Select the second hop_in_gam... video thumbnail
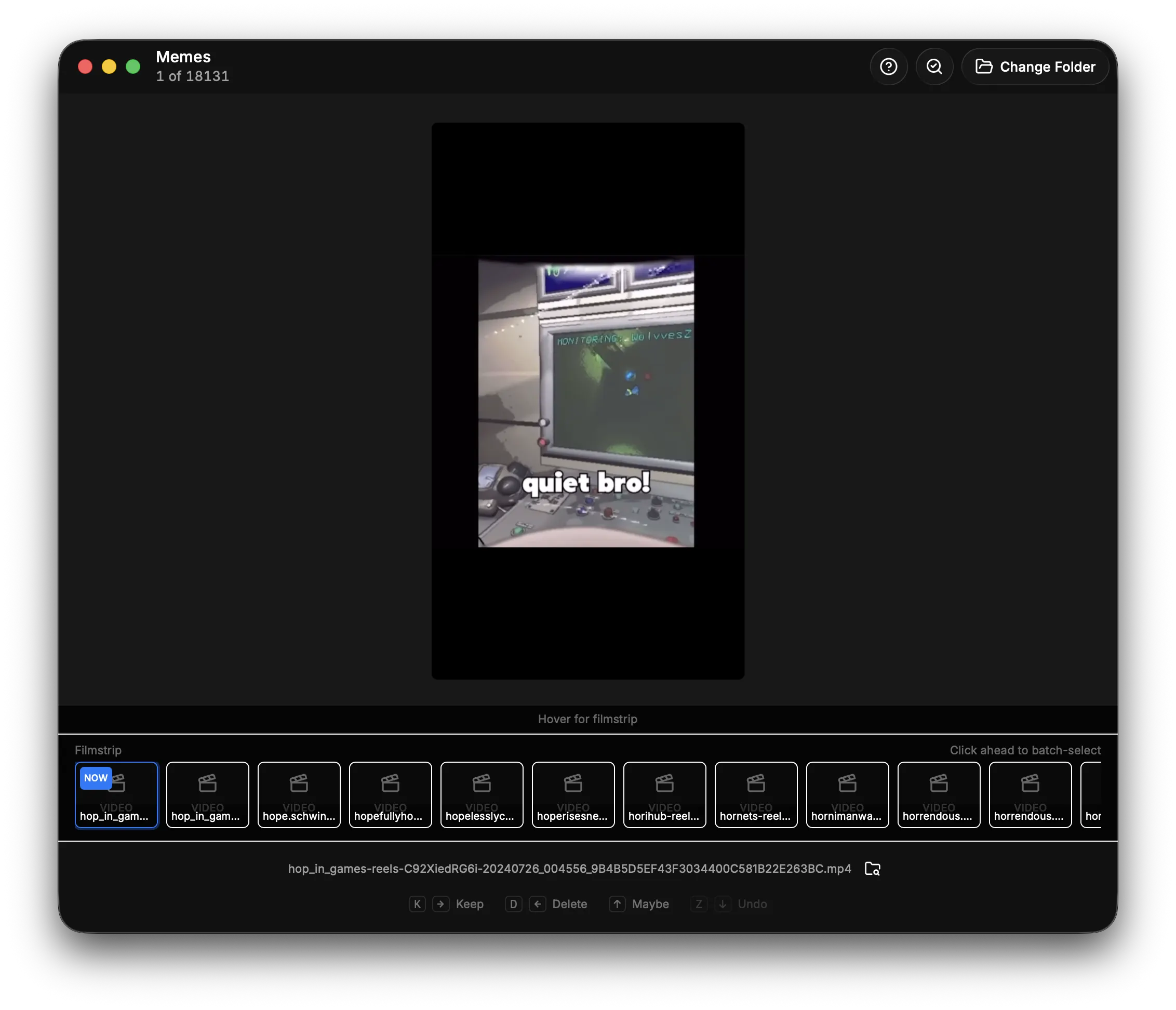Viewport: 1176px width, 1010px height. [208, 795]
